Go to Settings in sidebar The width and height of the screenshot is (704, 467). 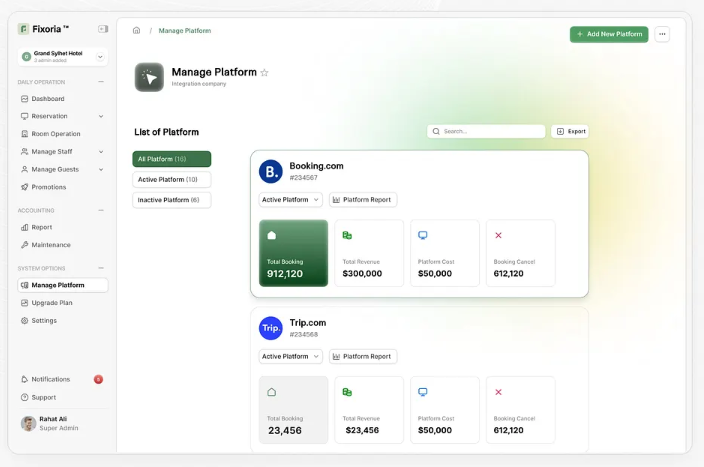pos(44,321)
